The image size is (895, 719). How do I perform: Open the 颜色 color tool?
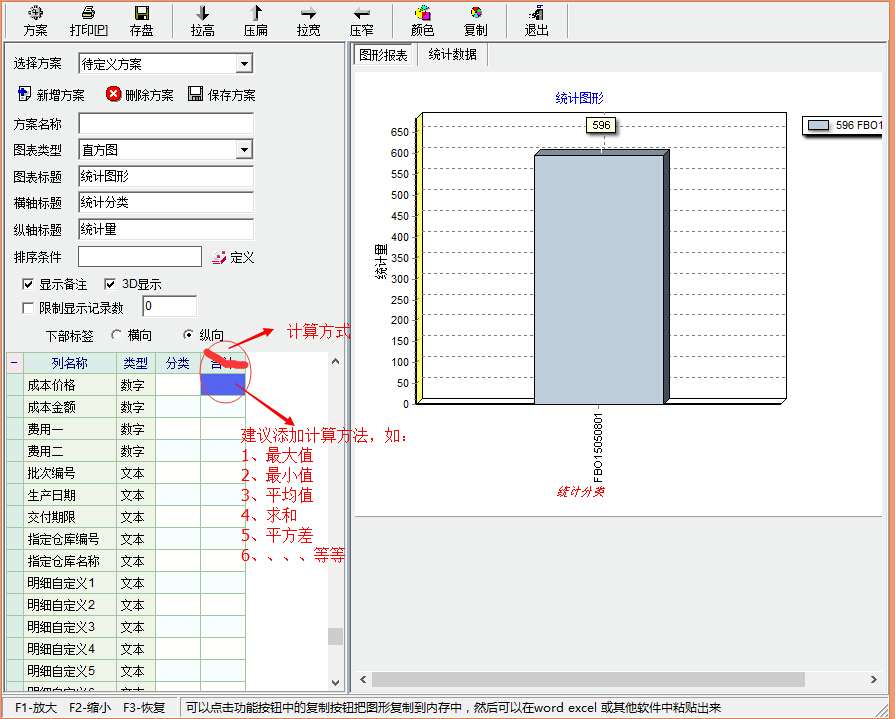[422, 14]
